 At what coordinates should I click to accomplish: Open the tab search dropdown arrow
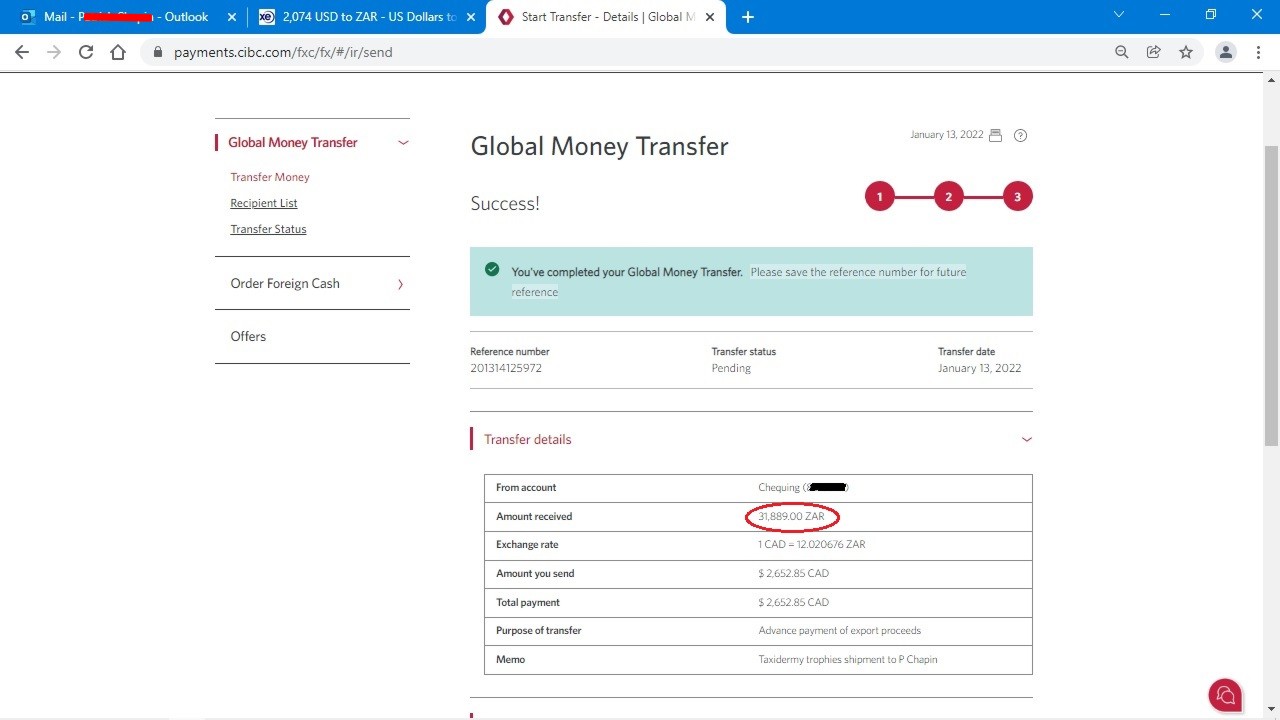tap(1119, 15)
